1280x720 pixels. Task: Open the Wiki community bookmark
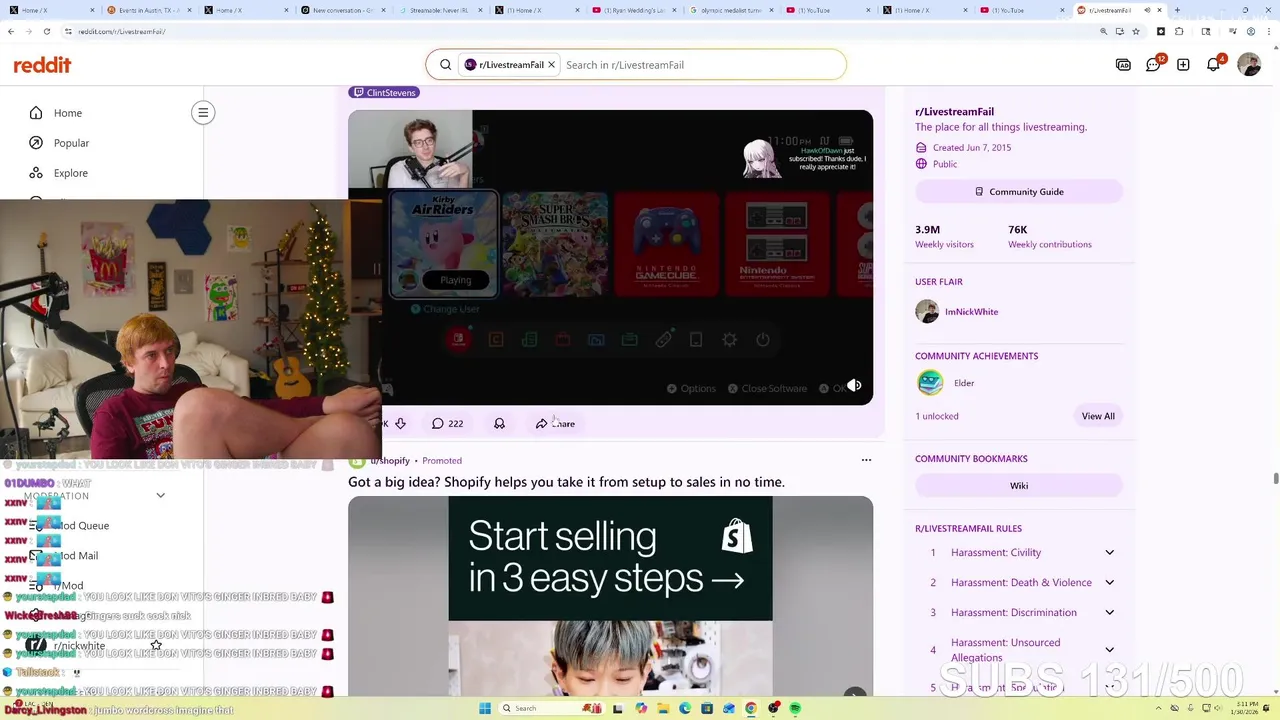click(1019, 486)
